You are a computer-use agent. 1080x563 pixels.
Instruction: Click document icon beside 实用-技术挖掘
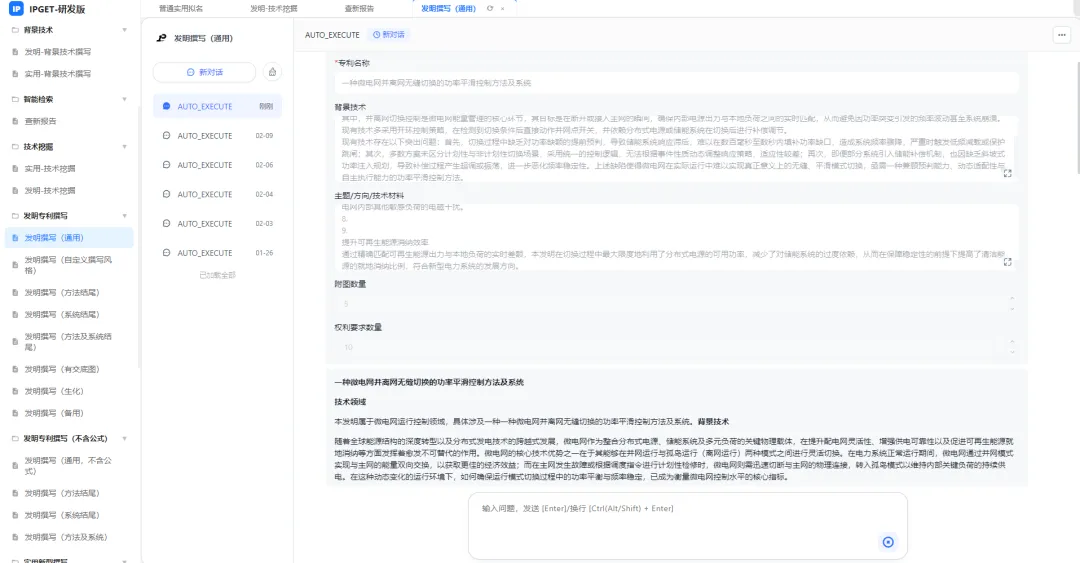[x=15, y=169]
